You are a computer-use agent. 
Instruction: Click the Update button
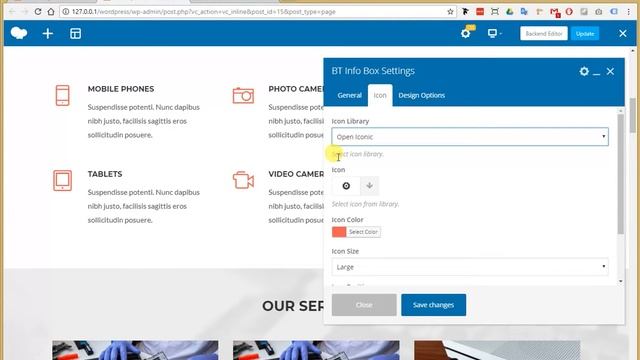[585, 33]
